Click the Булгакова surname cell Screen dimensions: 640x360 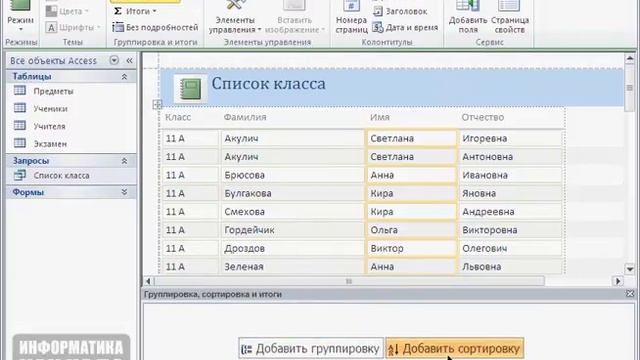pyautogui.click(x=292, y=193)
